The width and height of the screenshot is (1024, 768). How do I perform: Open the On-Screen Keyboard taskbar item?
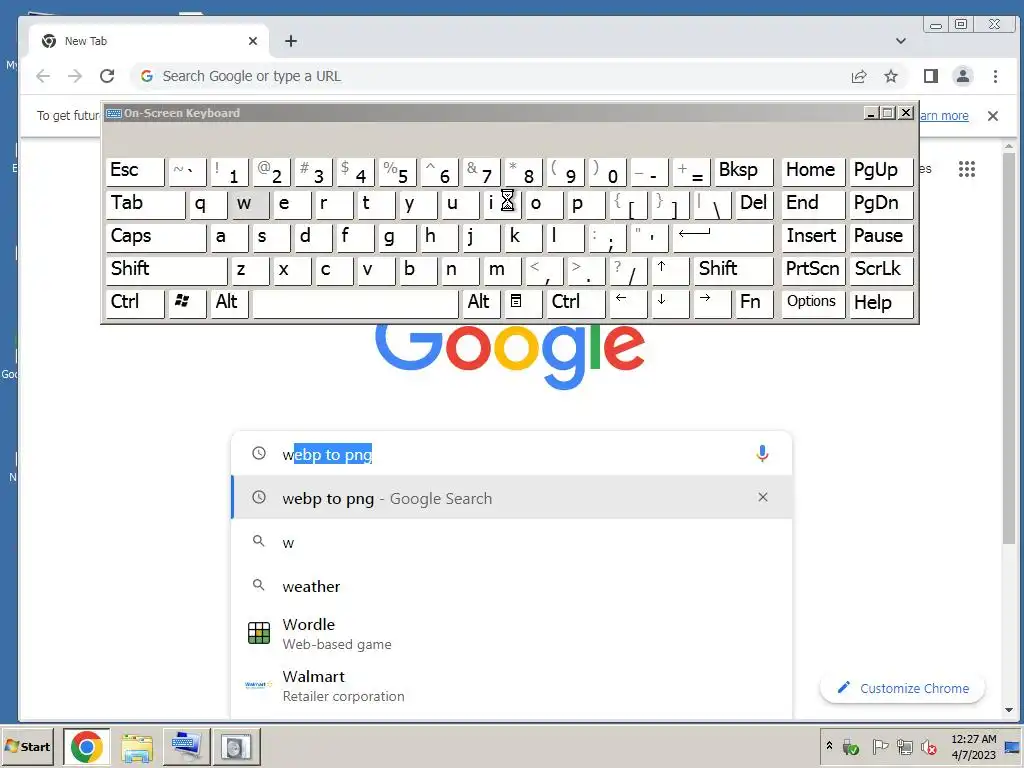(187, 746)
